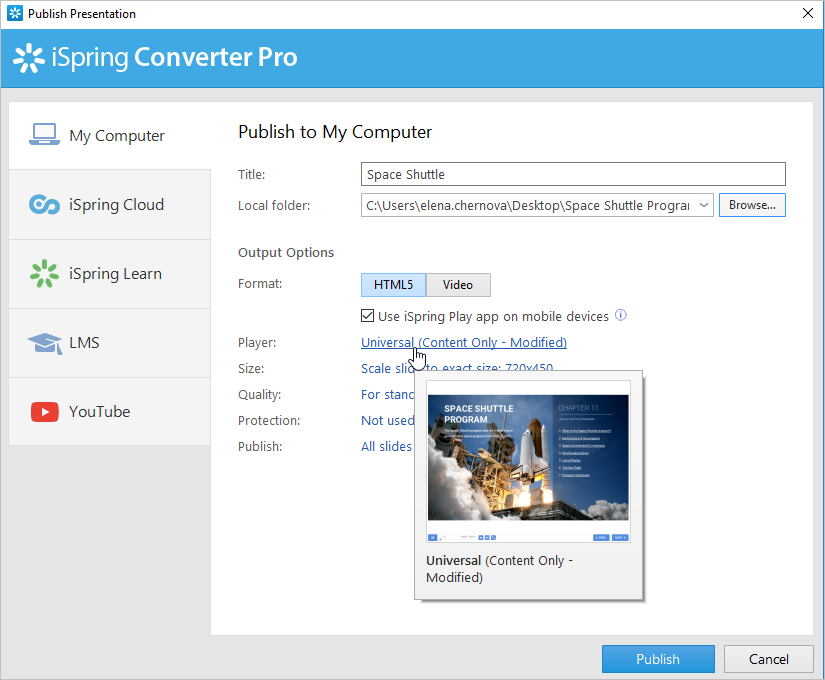
Task: Click the Publish button
Action: tap(658, 659)
